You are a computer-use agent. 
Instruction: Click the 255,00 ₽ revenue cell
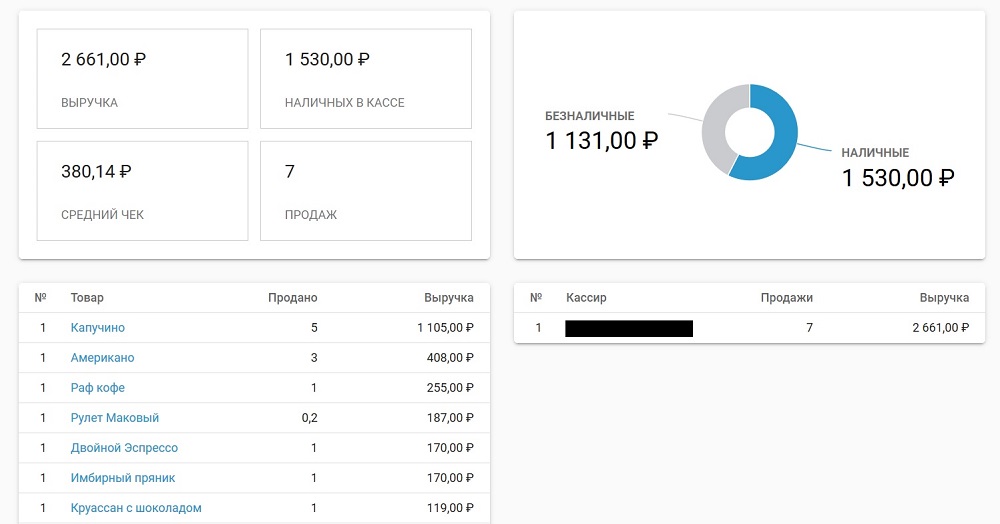click(x=450, y=388)
